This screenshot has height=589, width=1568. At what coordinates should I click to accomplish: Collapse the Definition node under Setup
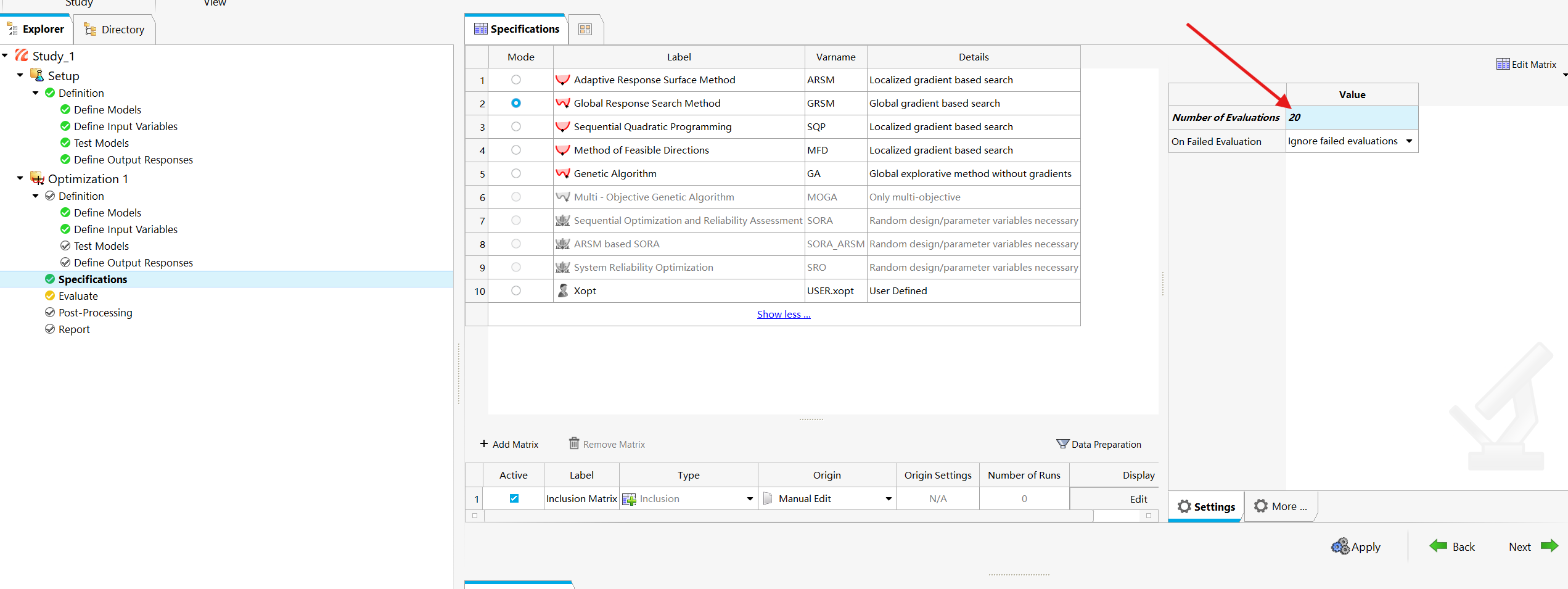point(36,93)
